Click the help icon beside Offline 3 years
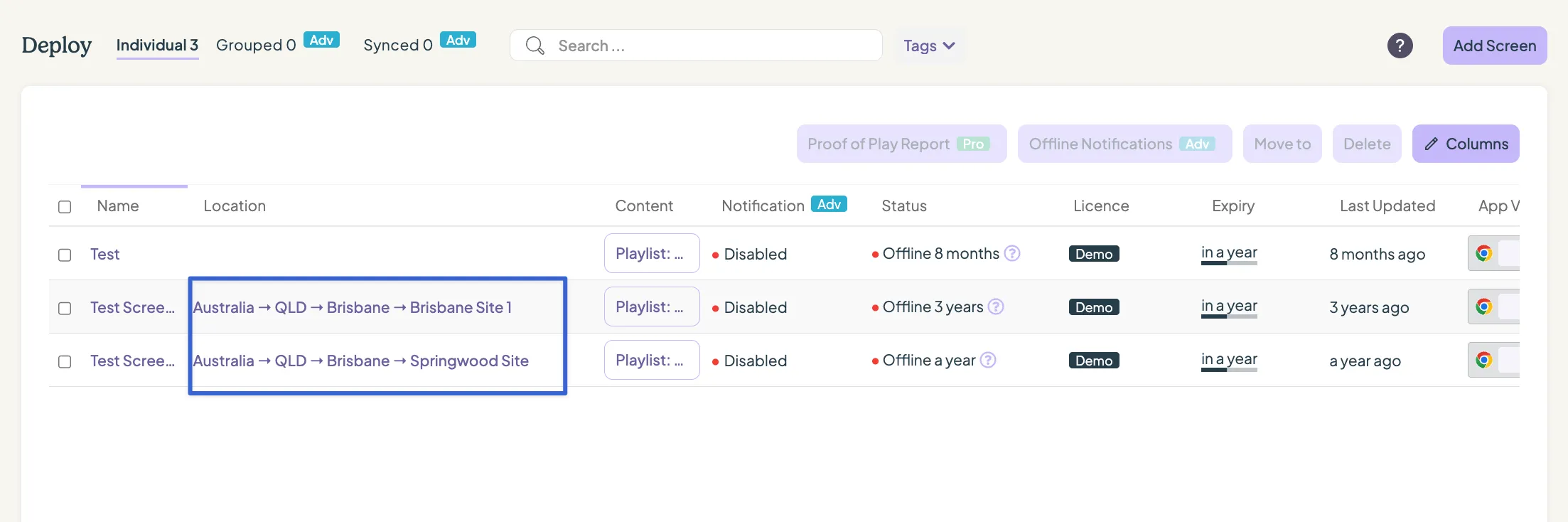Viewport: 1568px width, 522px height. 997,307
